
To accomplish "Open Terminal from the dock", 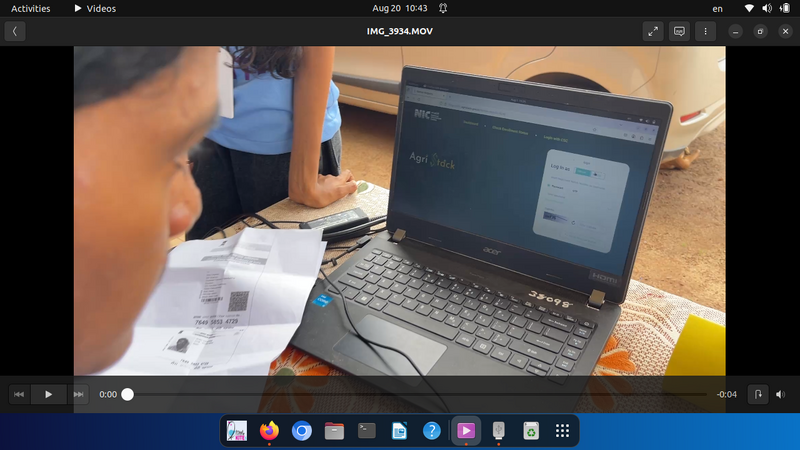I will [367, 430].
